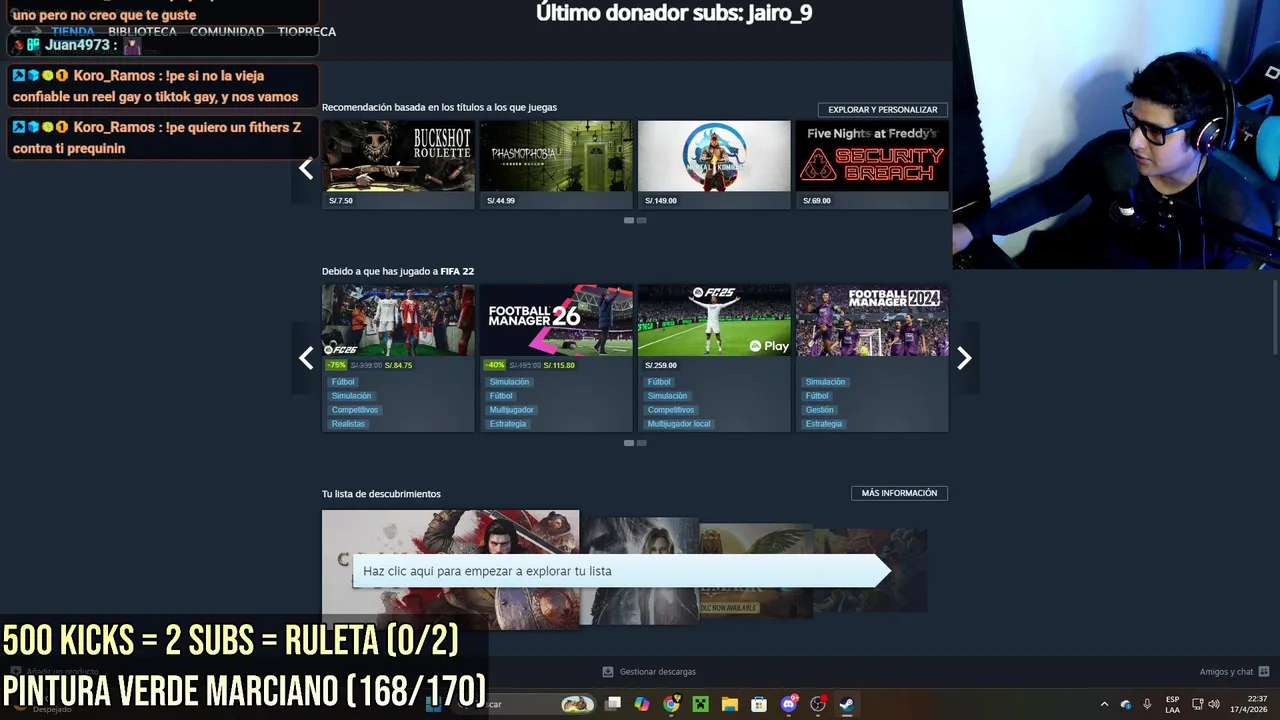Open Task View on taskbar
The height and width of the screenshot is (720, 1280).
(x=614, y=704)
